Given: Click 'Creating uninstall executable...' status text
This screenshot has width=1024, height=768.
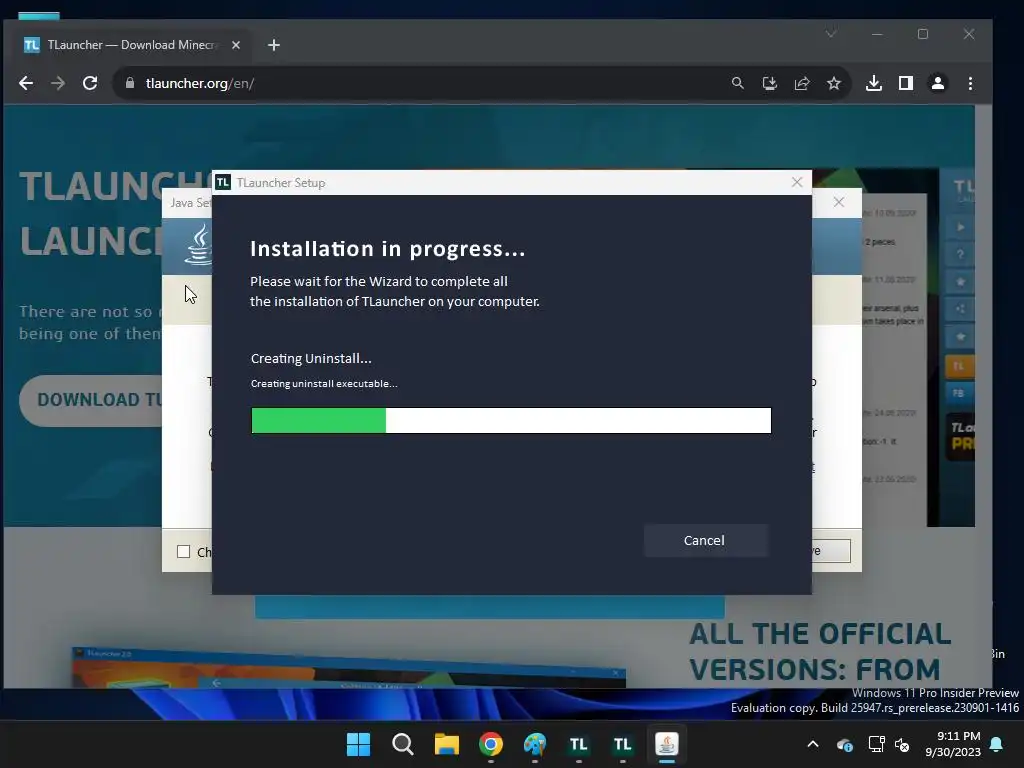Looking at the screenshot, I should coord(324,383).
